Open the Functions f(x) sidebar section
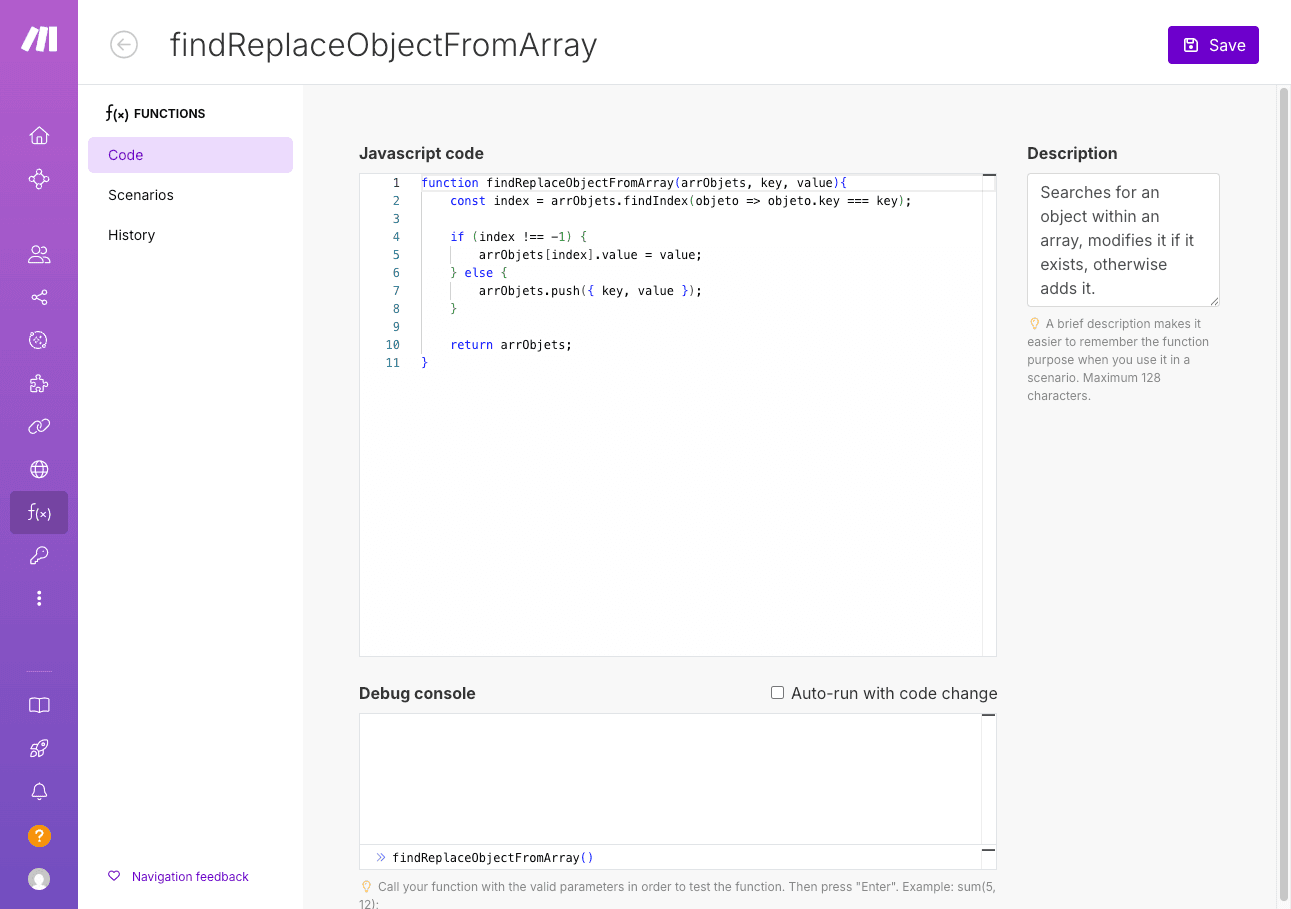This screenshot has width=1291, height=909. click(x=39, y=512)
